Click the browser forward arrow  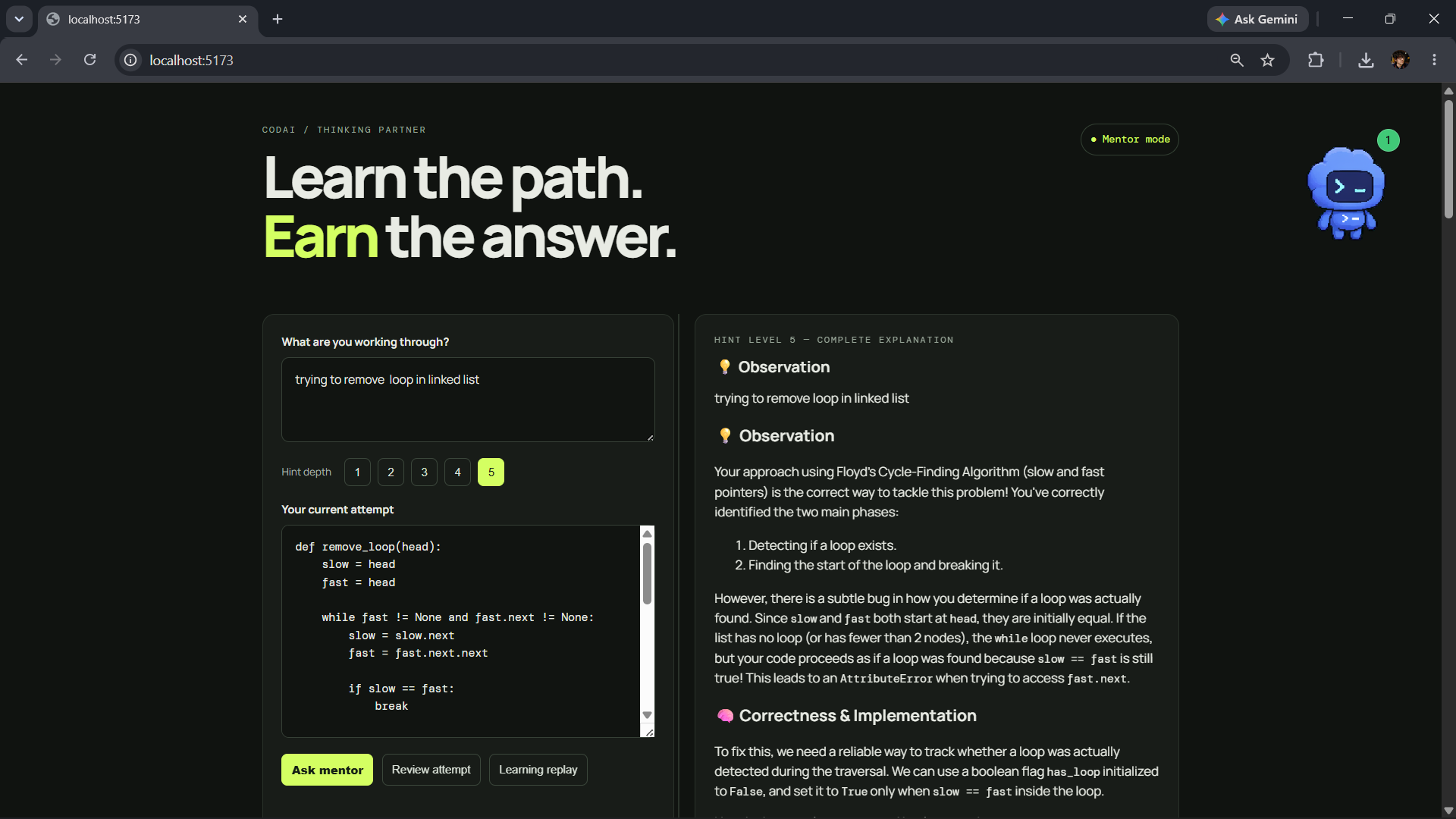(x=55, y=60)
